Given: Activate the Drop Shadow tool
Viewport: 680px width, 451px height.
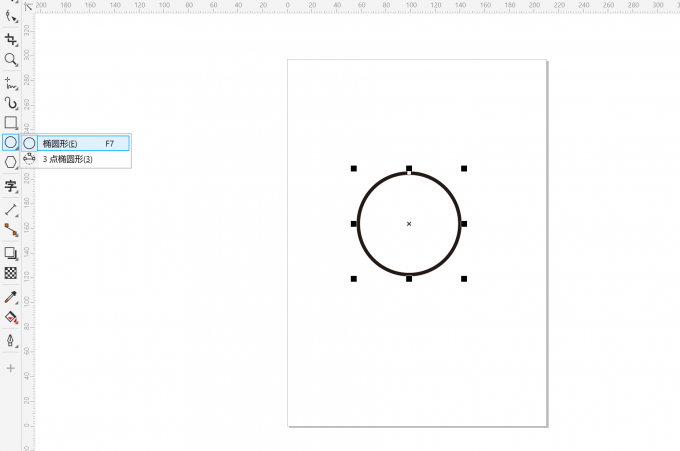Looking at the screenshot, I should point(11,253).
